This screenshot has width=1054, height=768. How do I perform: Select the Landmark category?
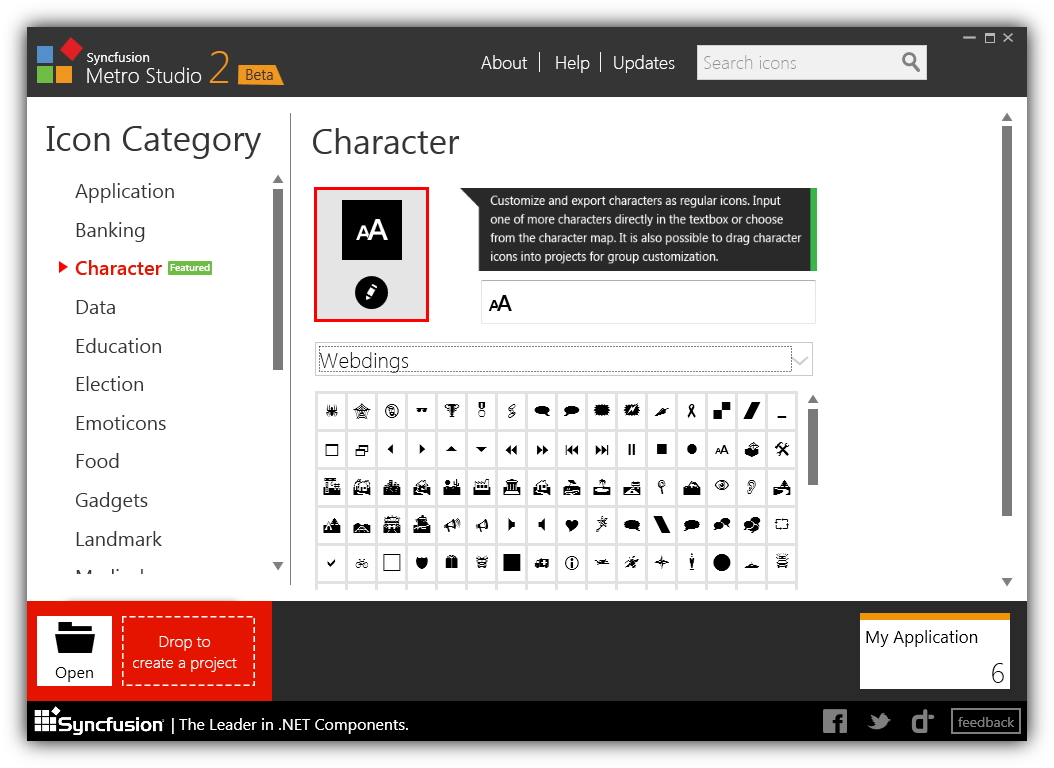point(118,540)
